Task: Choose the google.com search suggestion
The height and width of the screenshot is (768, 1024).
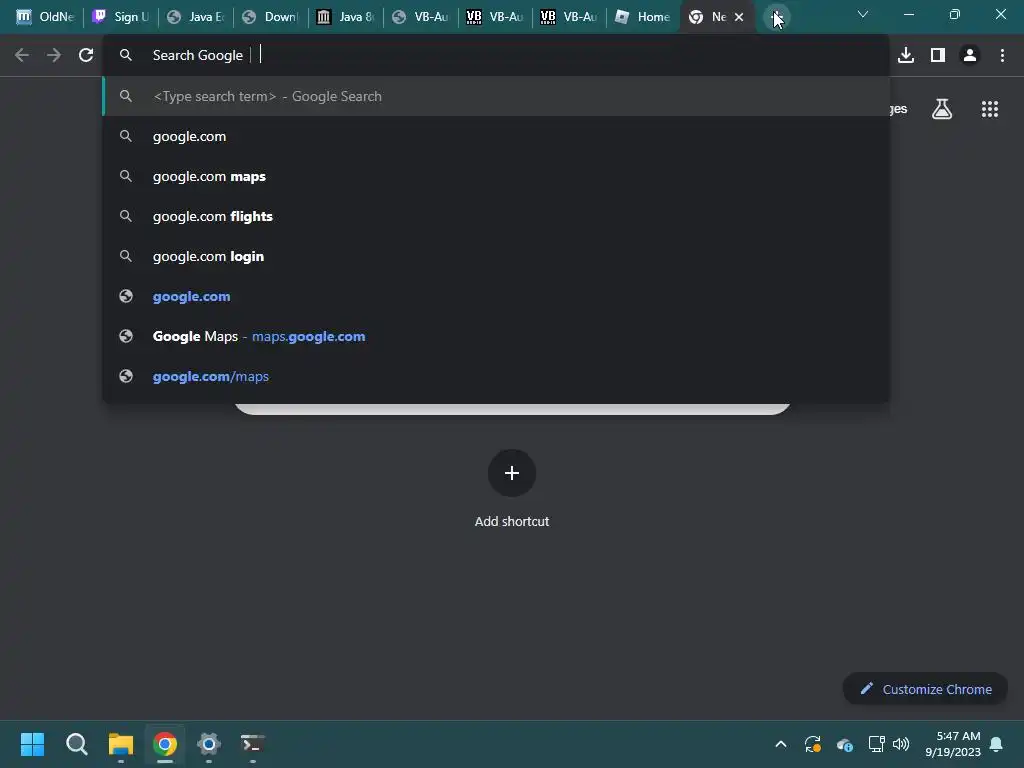Action: pos(496,136)
